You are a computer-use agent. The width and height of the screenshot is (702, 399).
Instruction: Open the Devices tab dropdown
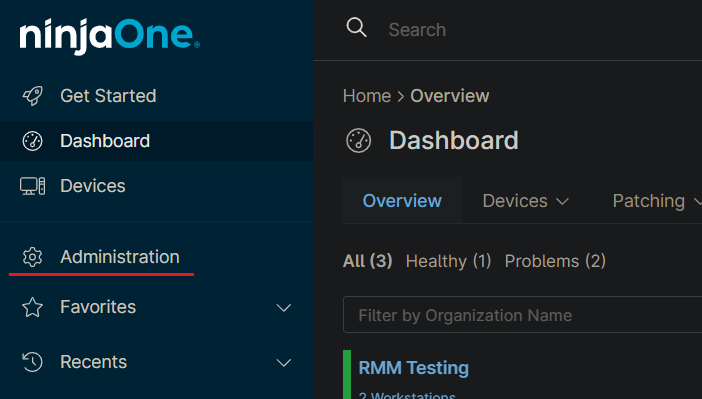[x=526, y=201]
